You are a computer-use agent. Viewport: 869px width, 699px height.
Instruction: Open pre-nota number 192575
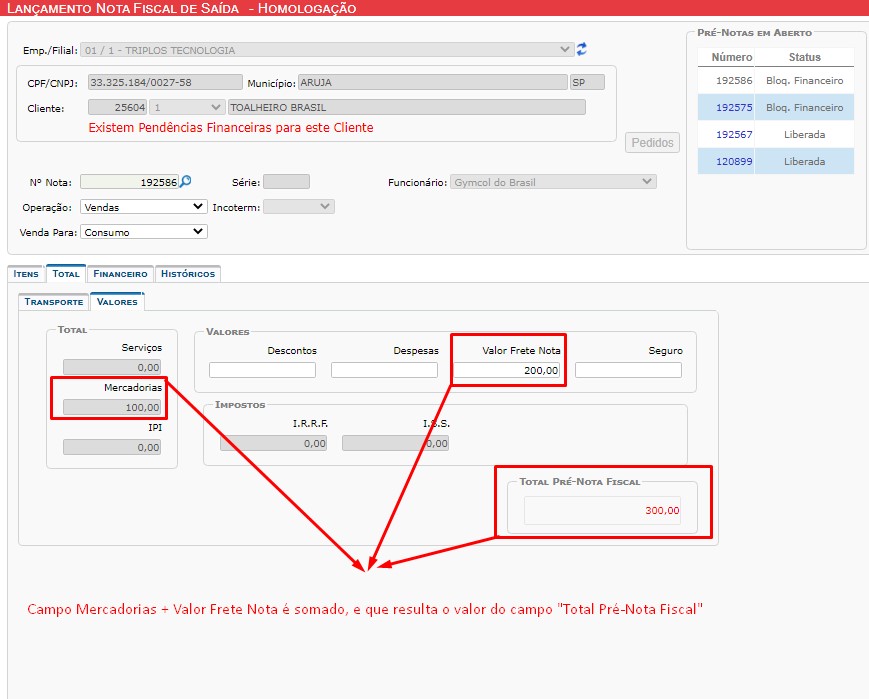(734, 108)
